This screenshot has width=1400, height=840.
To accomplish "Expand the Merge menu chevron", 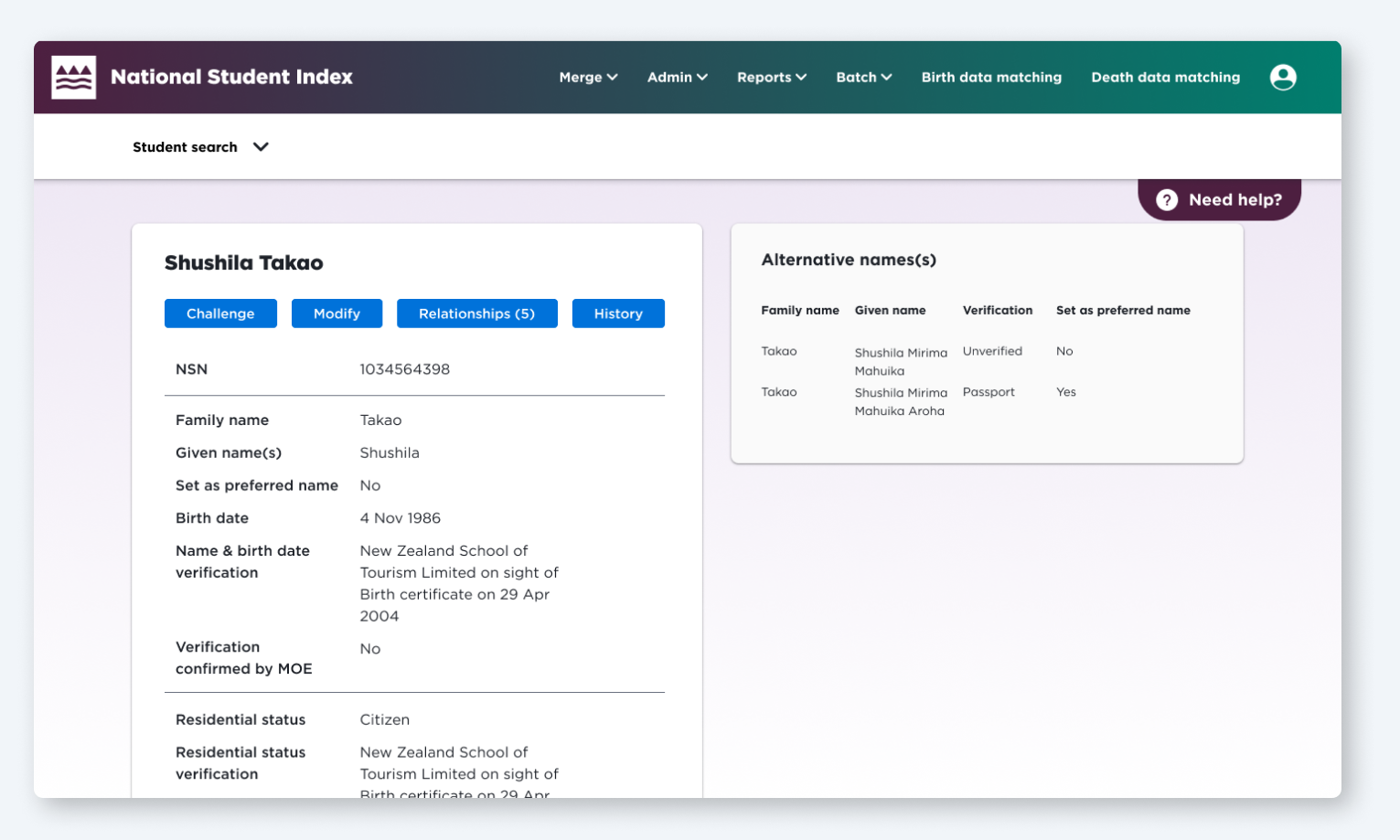I will point(612,78).
